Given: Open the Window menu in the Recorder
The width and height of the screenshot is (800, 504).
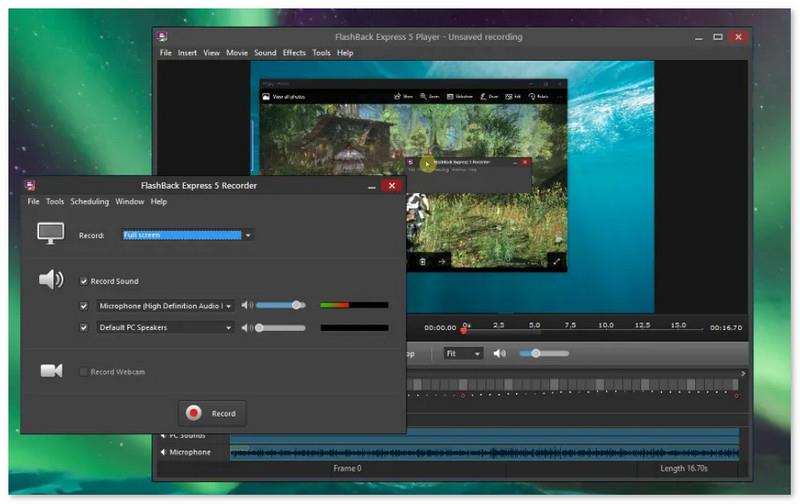Looking at the screenshot, I should (130, 201).
